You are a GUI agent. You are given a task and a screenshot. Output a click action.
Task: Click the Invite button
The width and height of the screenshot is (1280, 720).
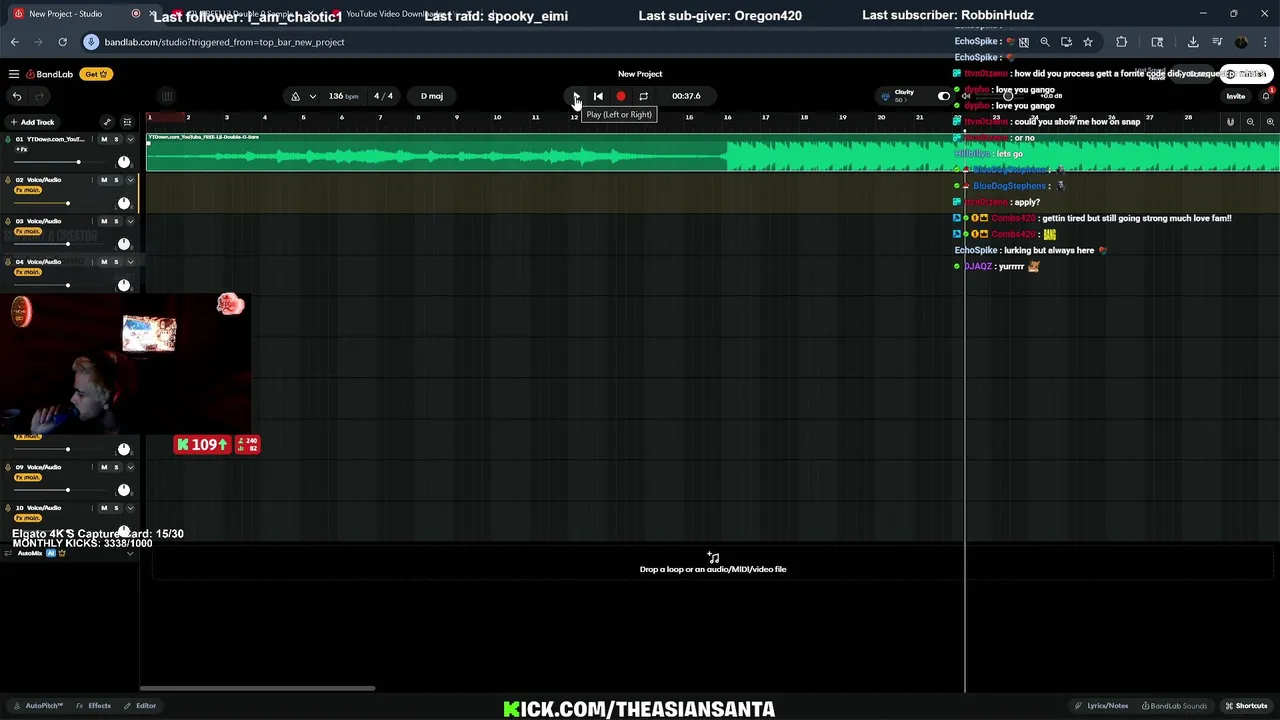(x=1236, y=96)
